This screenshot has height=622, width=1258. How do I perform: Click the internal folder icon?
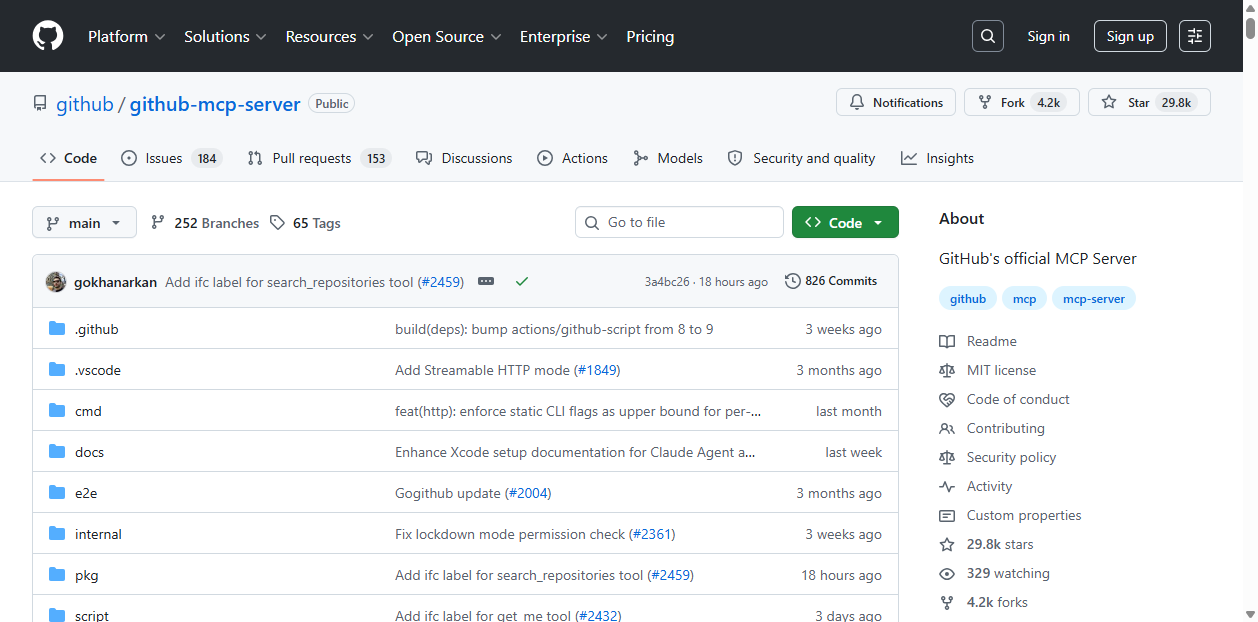click(57, 534)
